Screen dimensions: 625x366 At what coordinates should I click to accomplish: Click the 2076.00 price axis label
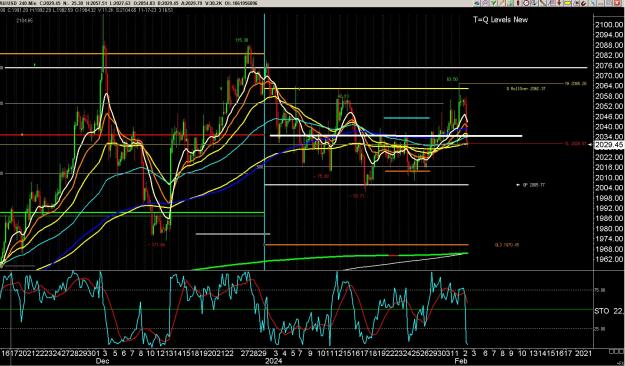[609, 65]
